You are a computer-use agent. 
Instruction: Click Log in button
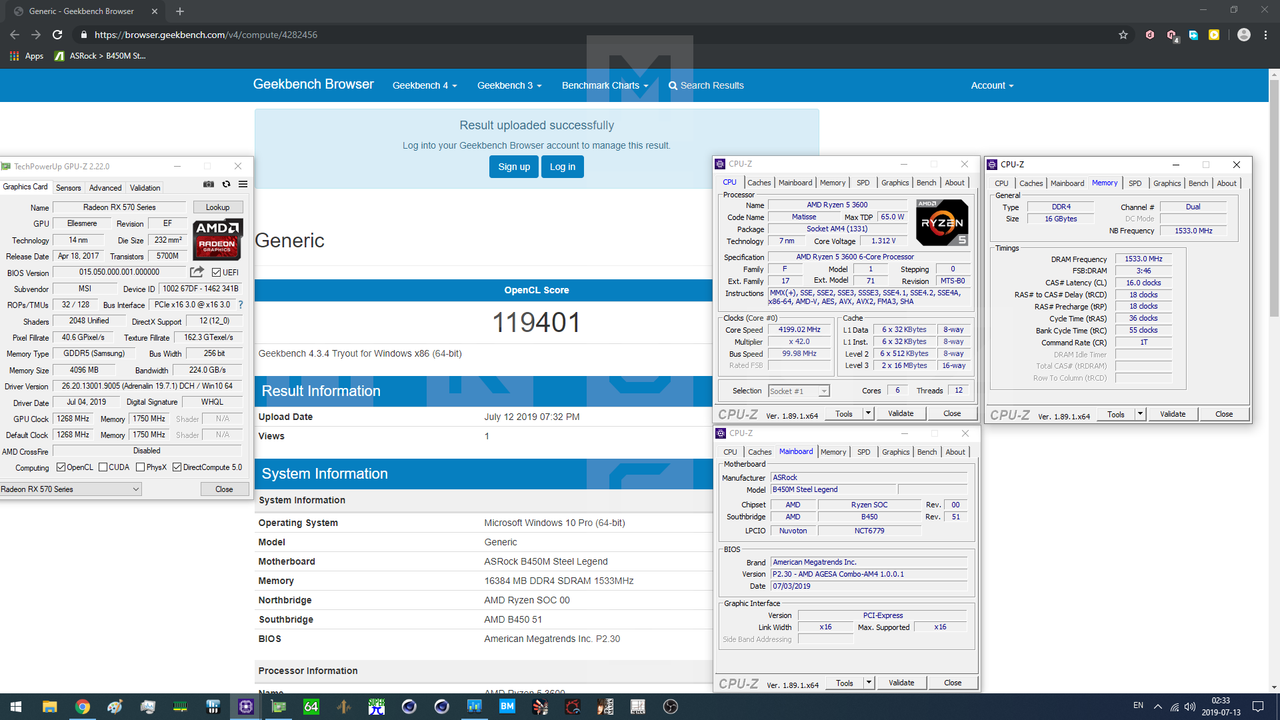563,167
